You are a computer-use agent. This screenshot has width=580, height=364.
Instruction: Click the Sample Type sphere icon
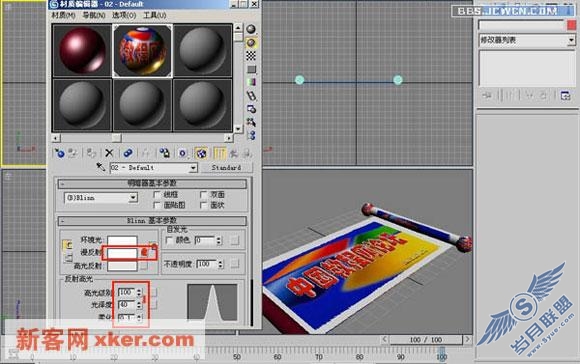click(x=251, y=29)
